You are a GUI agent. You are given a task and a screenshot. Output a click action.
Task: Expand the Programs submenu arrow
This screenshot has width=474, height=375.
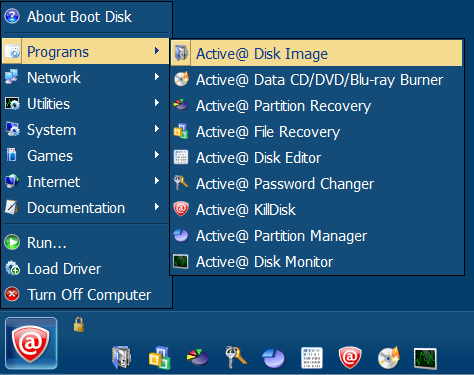[x=157, y=51]
